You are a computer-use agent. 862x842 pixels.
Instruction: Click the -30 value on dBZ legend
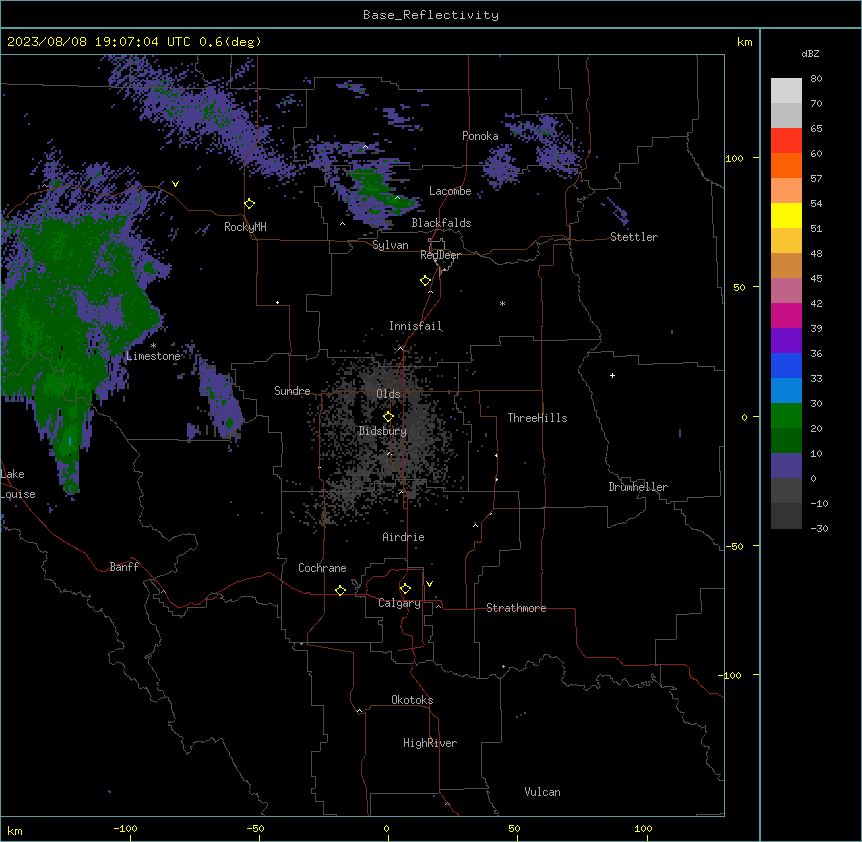(x=819, y=528)
